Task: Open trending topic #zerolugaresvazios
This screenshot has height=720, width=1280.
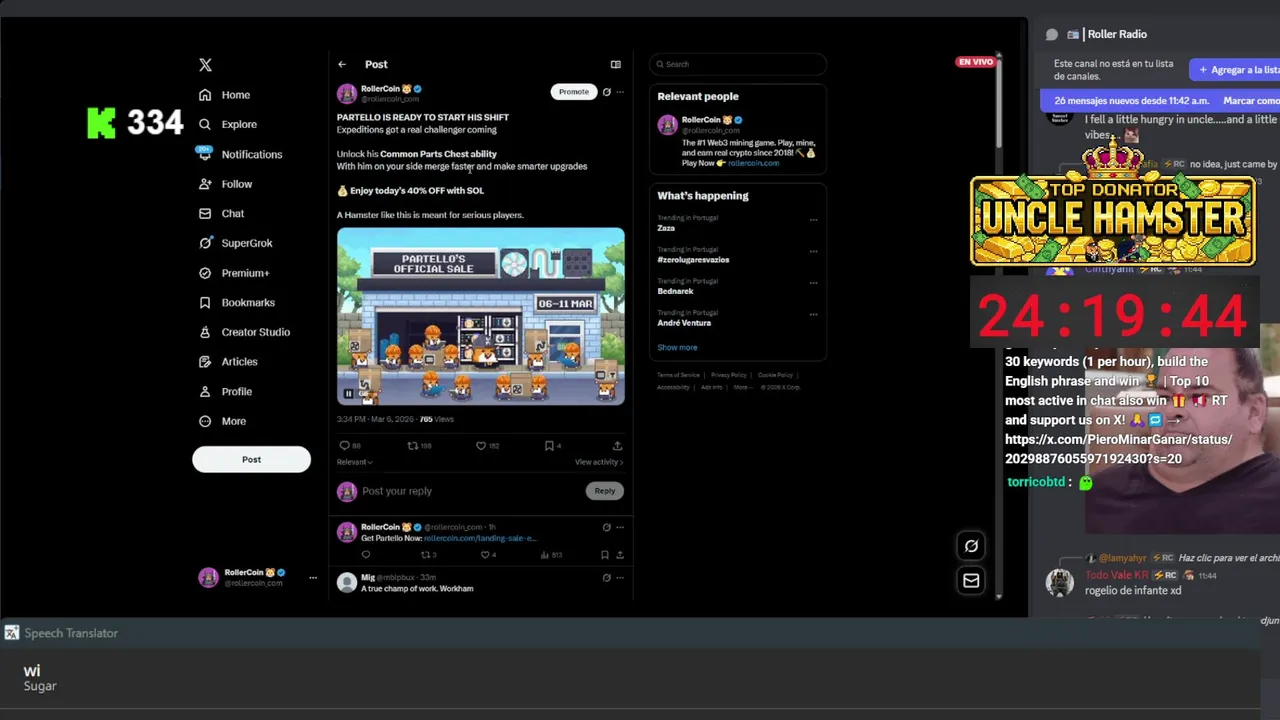Action: (693, 260)
